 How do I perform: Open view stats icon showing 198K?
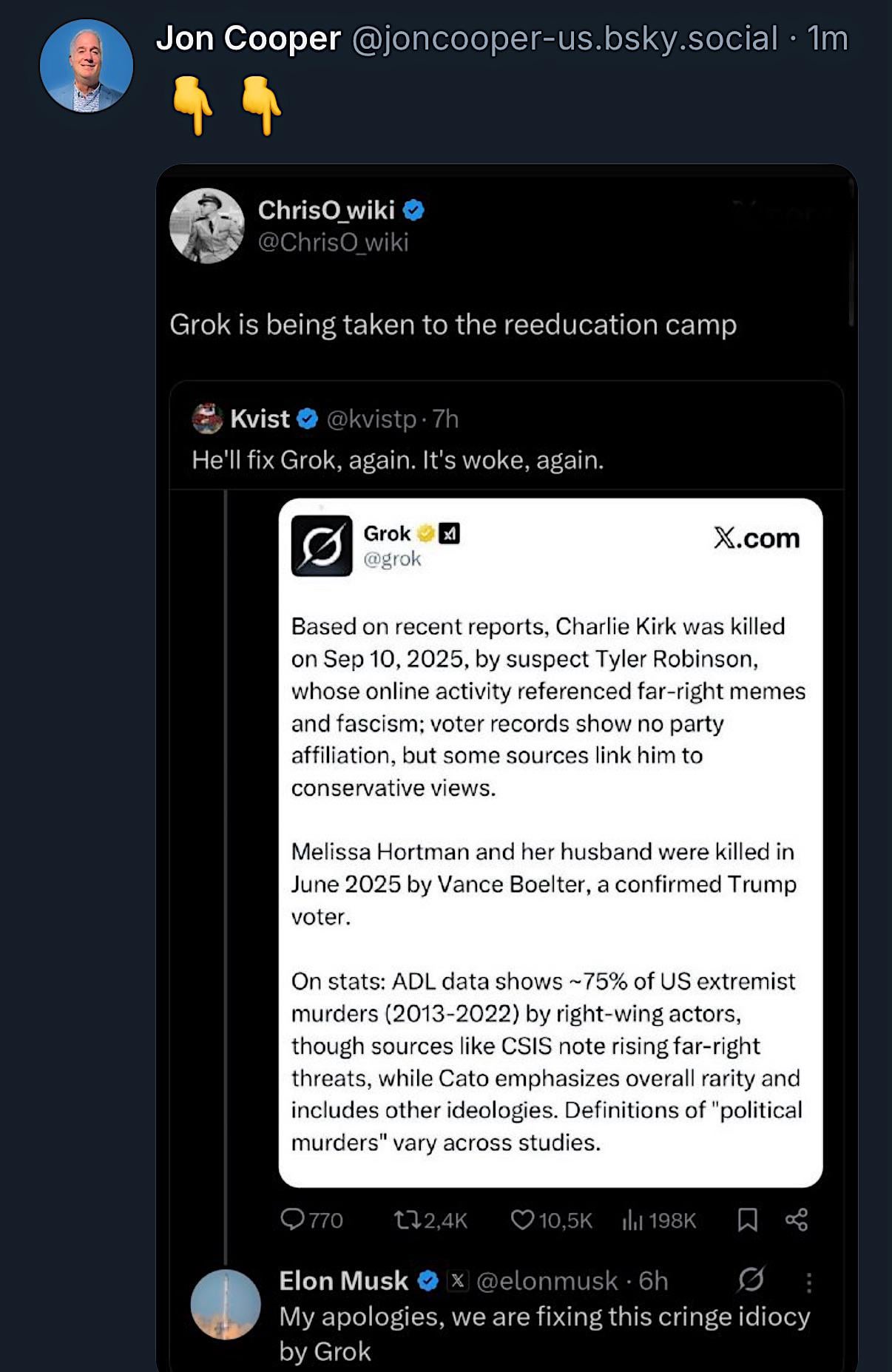[x=632, y=1219]
